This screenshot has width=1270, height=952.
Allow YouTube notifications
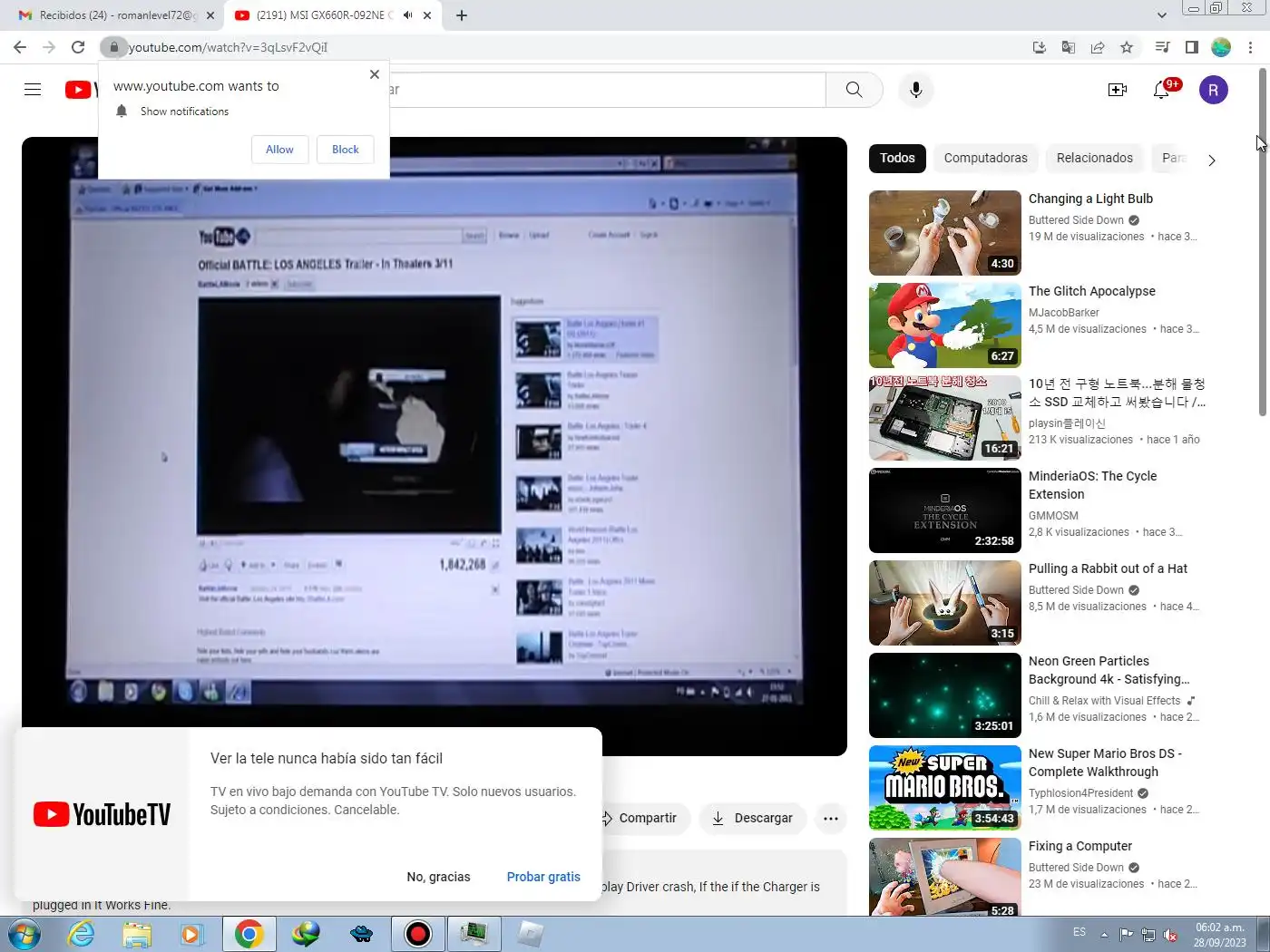[x=279, y=150]
